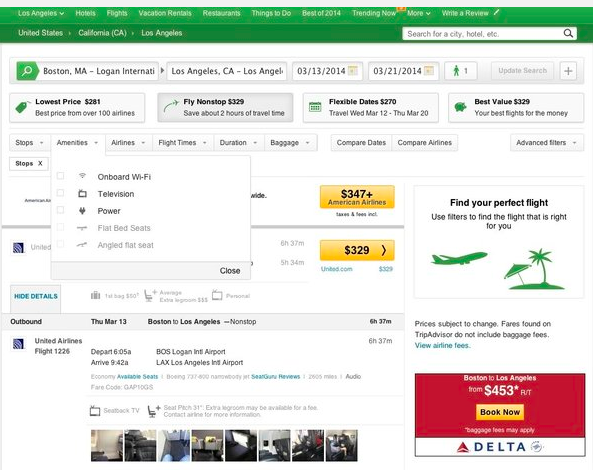Open Trending Now in navigation

coord(374,13)
